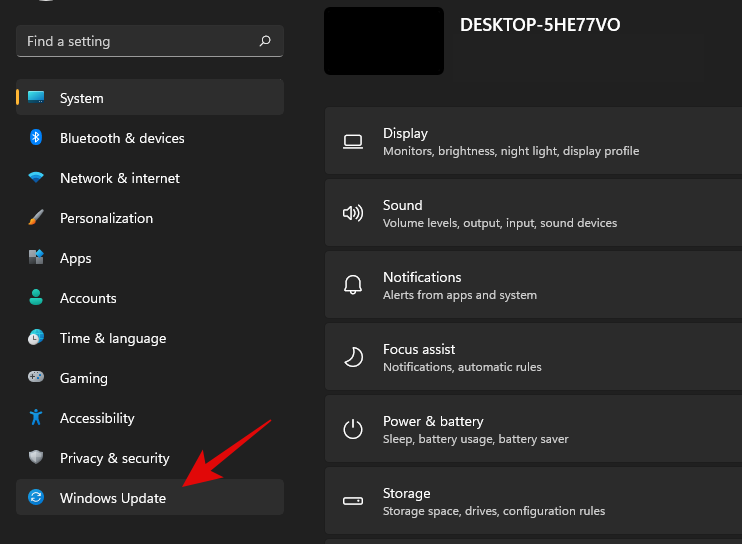Click the Network & internet Wi-Fi icon
742x544 pixels.
[36, 178]
